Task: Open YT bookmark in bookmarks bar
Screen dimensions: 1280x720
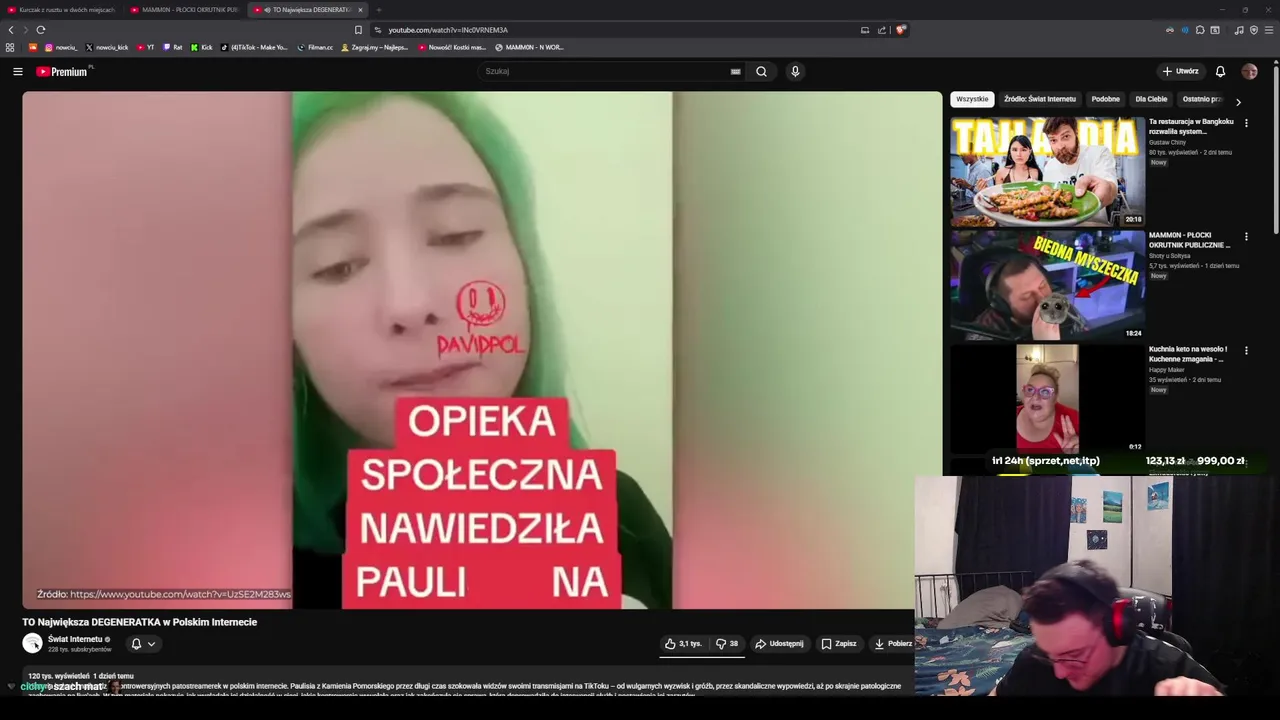Action: pyautogui.click(x=145, y=47)
